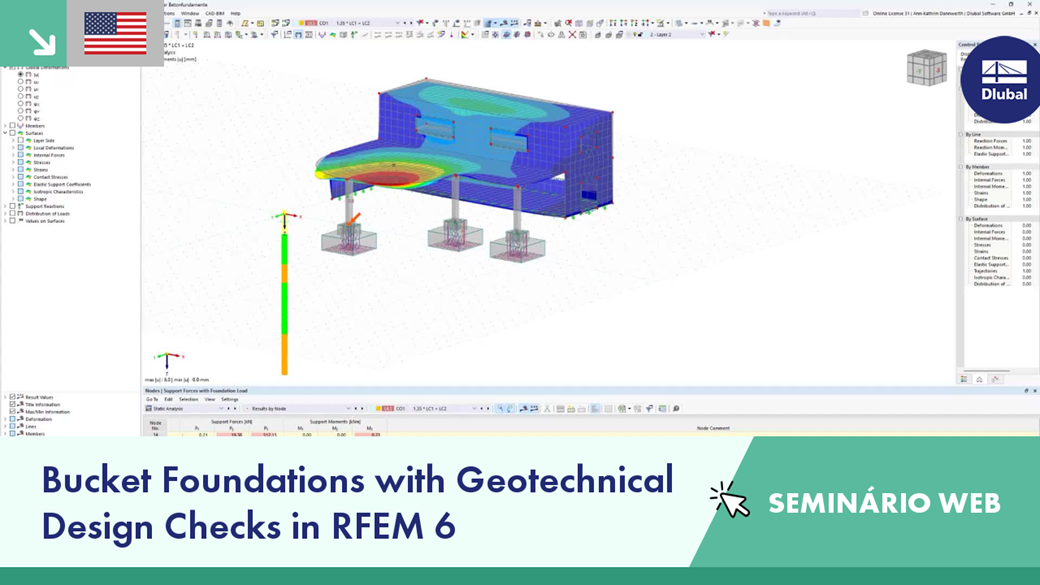The width and height of the screenshot is (1040, 585).
Task: Open the View menu in results table
Action: 210,399
